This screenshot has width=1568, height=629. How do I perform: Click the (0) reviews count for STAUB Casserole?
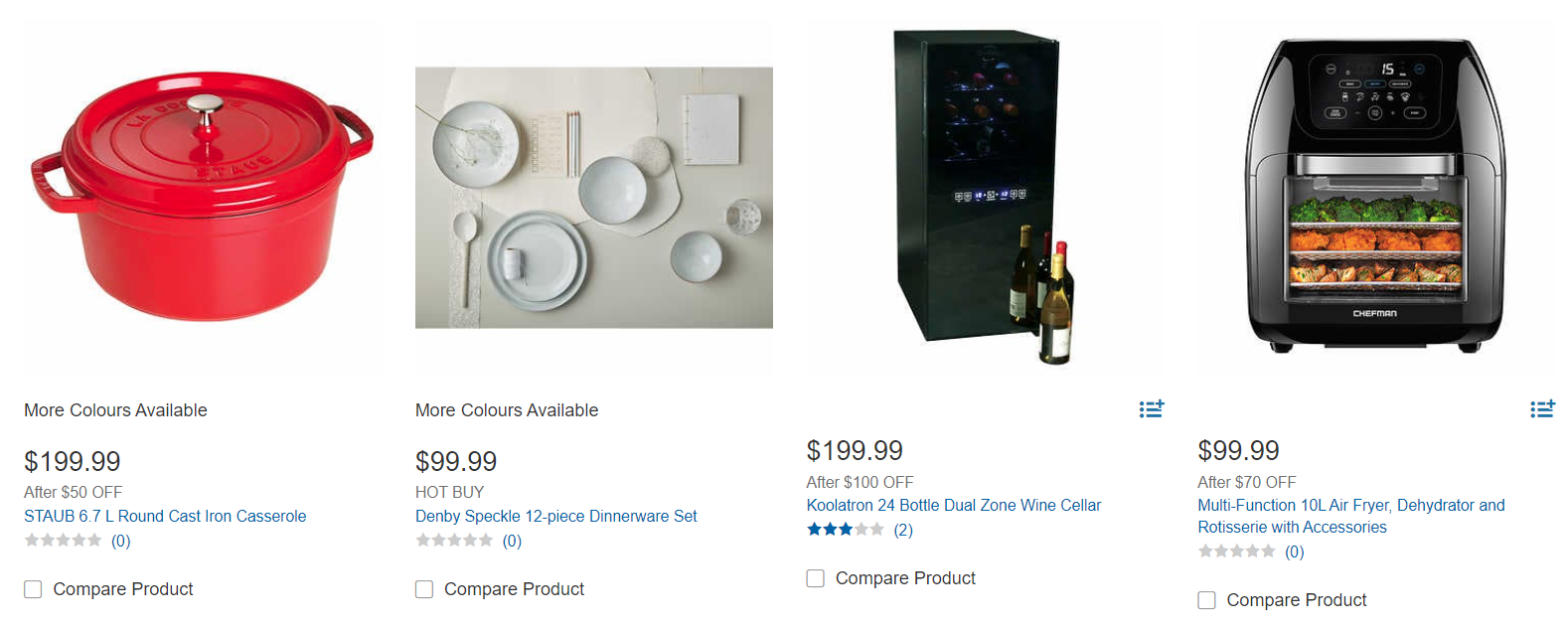pyautogui.click(x=120, y=541)
